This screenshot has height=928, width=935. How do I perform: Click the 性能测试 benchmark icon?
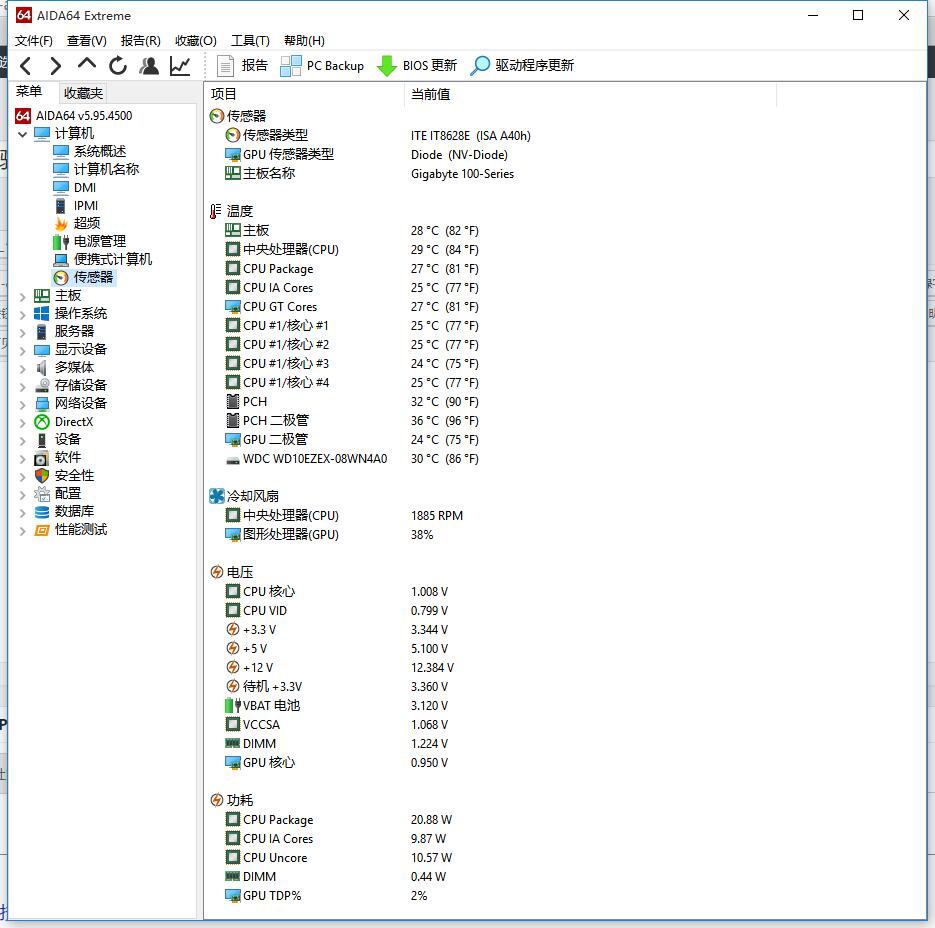42,530
